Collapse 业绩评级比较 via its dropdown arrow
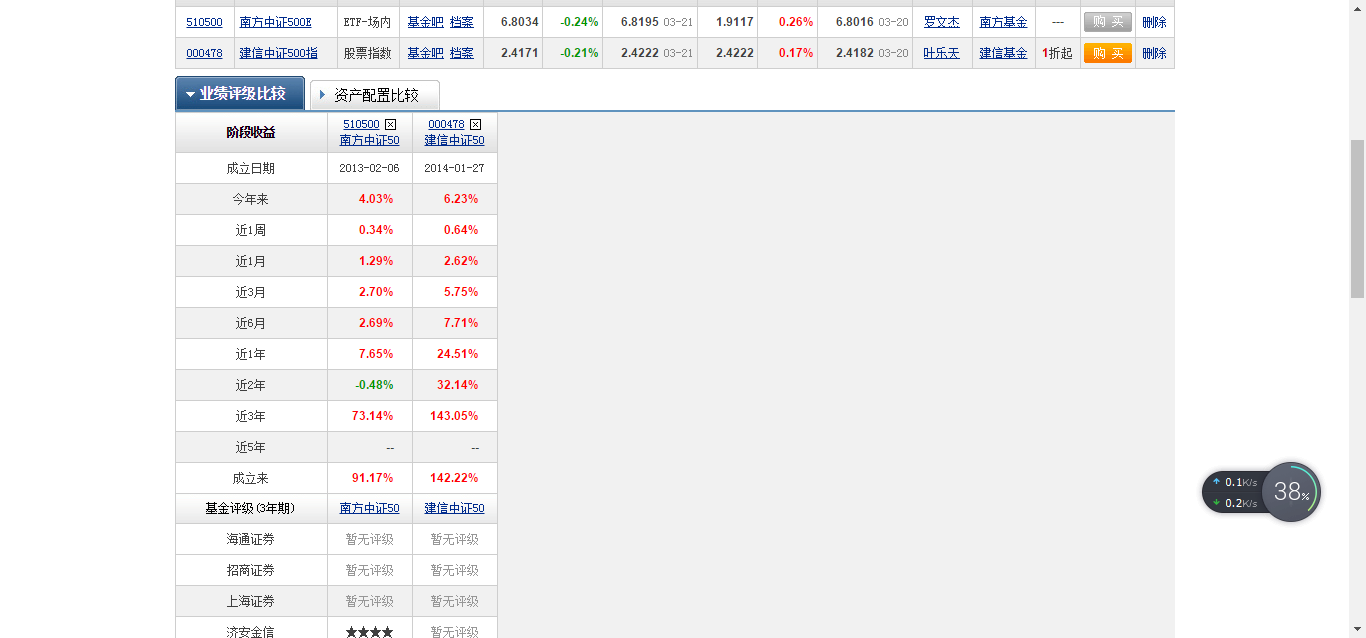This screenshot has height=638, width=1366. [189, 93]
